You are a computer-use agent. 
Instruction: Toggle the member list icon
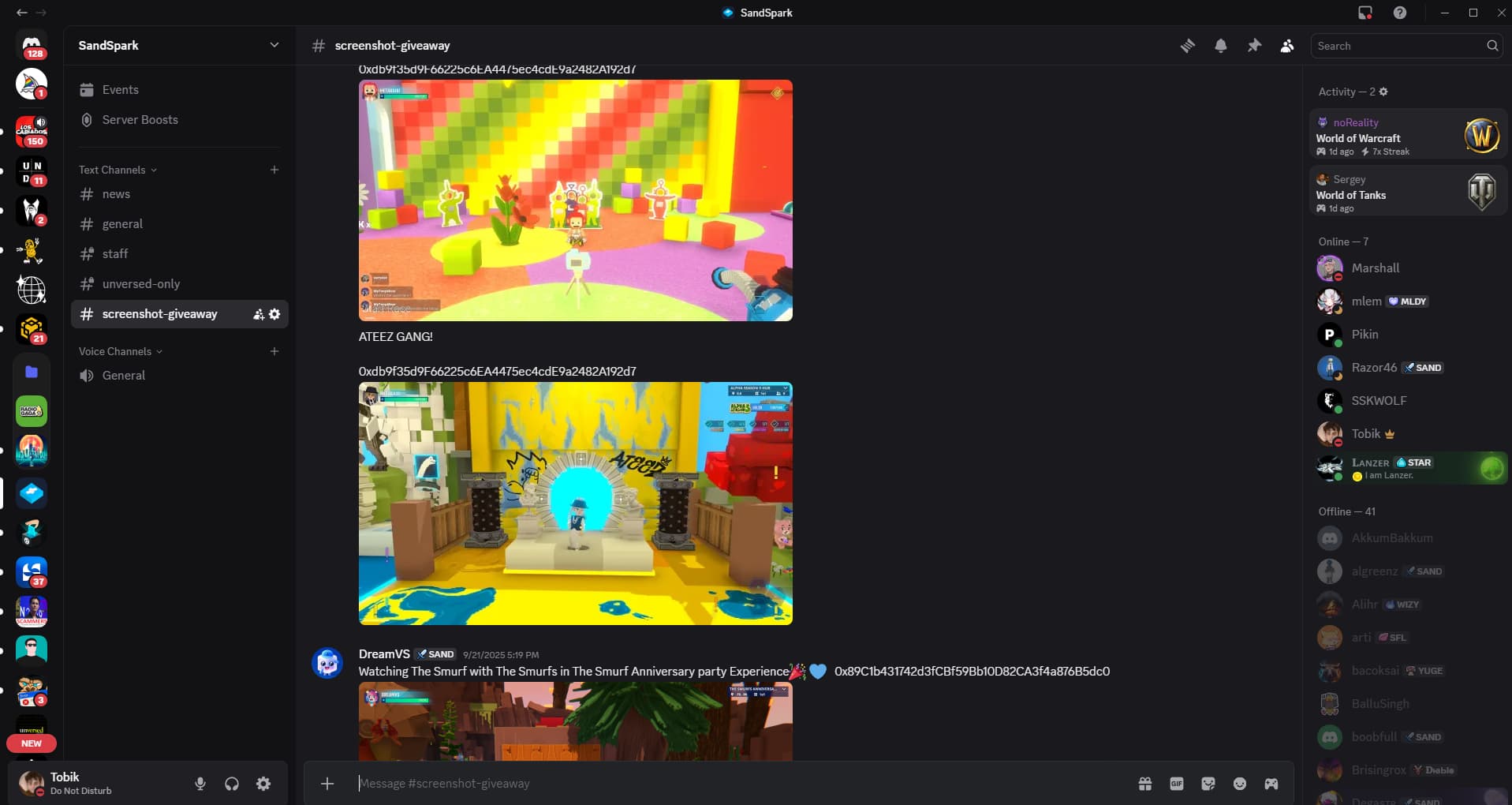pyautogui.click(x=1287, y=46)
